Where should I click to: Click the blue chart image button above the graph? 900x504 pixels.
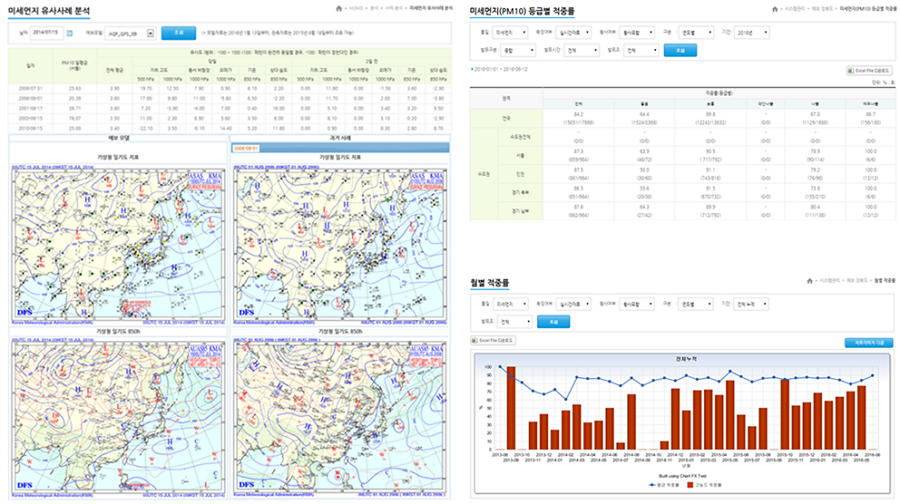[x=869, y=343]
